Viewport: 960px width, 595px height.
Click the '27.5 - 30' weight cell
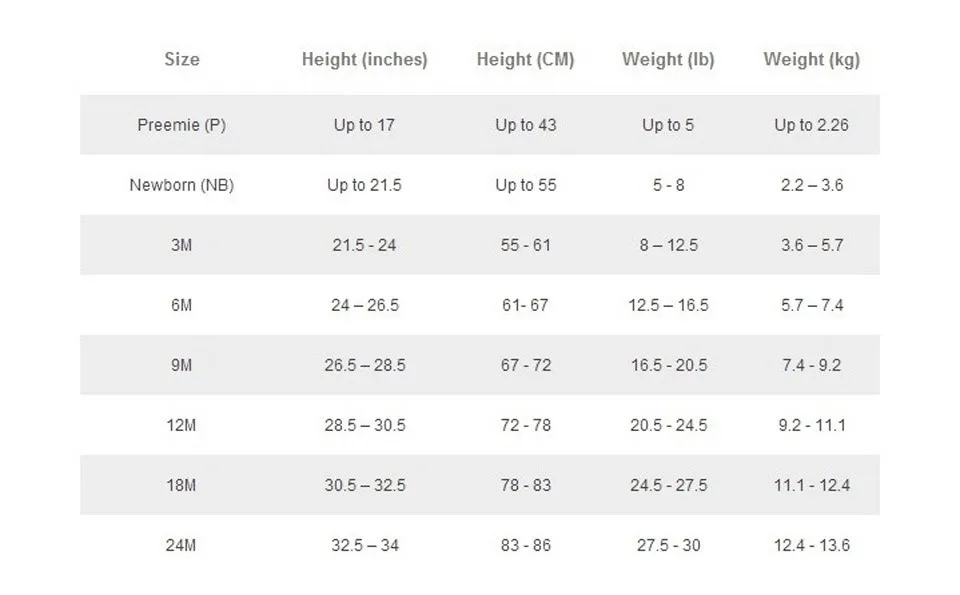(x=668, y=545)
